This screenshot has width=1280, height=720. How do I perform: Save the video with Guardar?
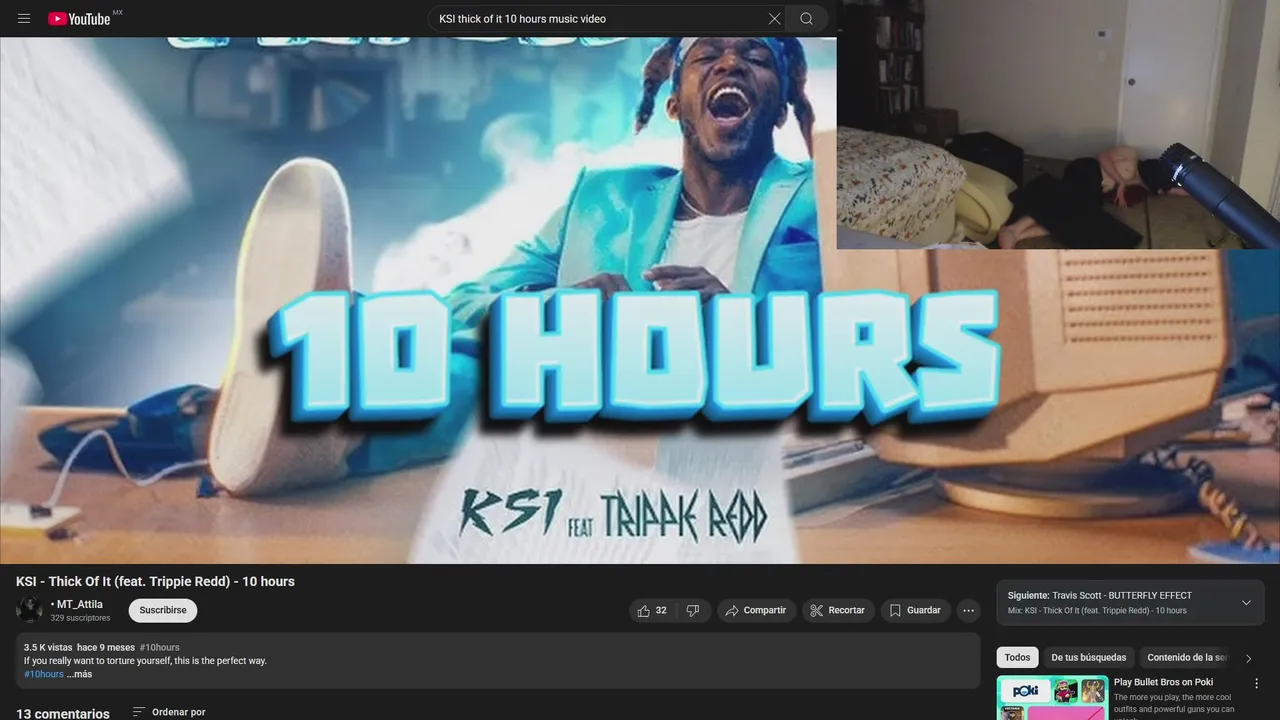click(915, 610)
